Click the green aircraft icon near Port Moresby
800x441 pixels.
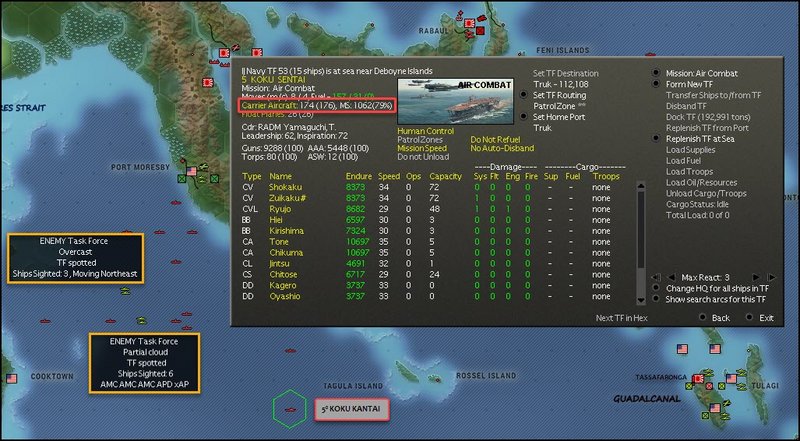(203, 167)
